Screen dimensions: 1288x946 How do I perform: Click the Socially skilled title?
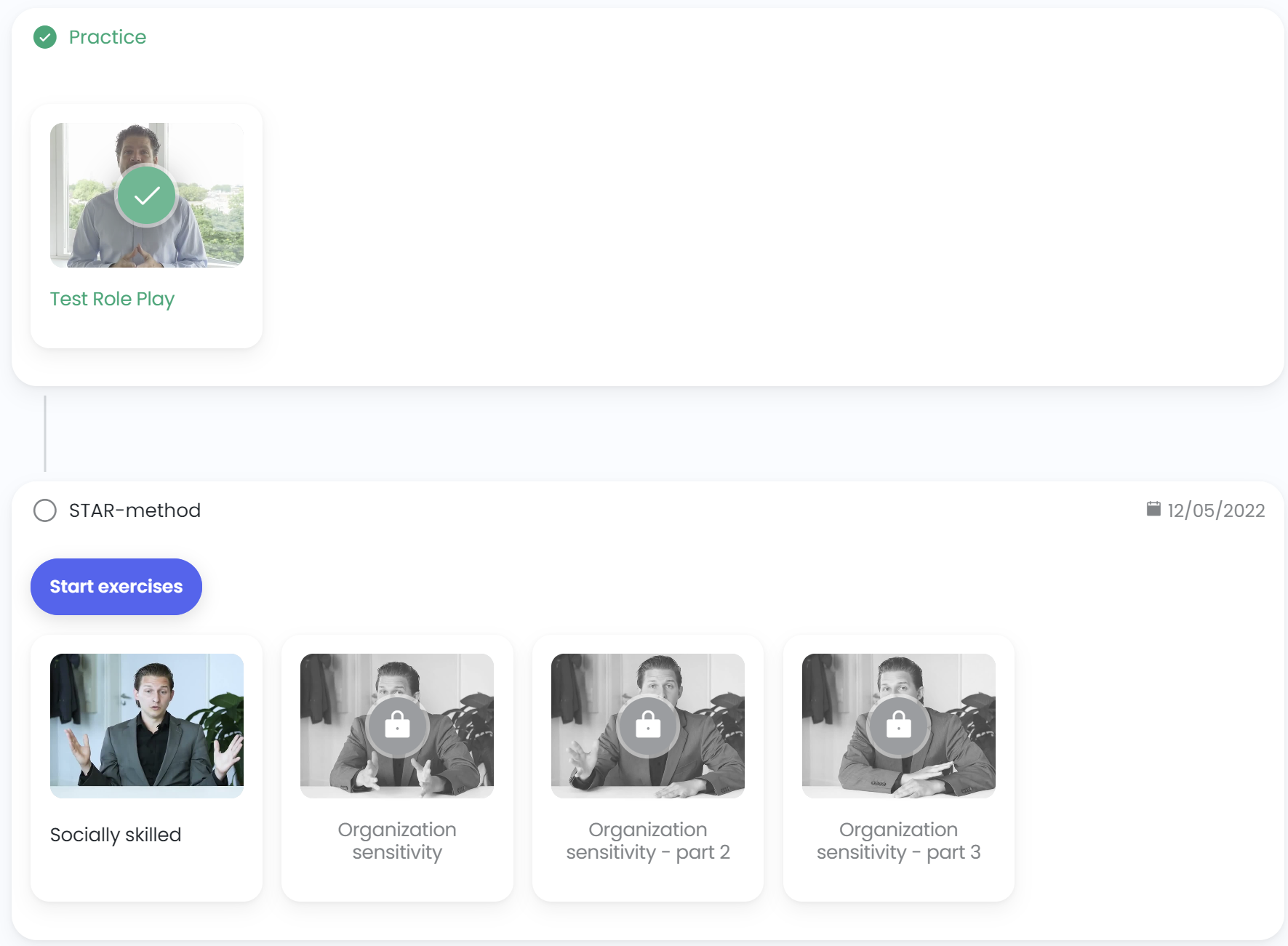pyautogui.click(x=116, y=835)
